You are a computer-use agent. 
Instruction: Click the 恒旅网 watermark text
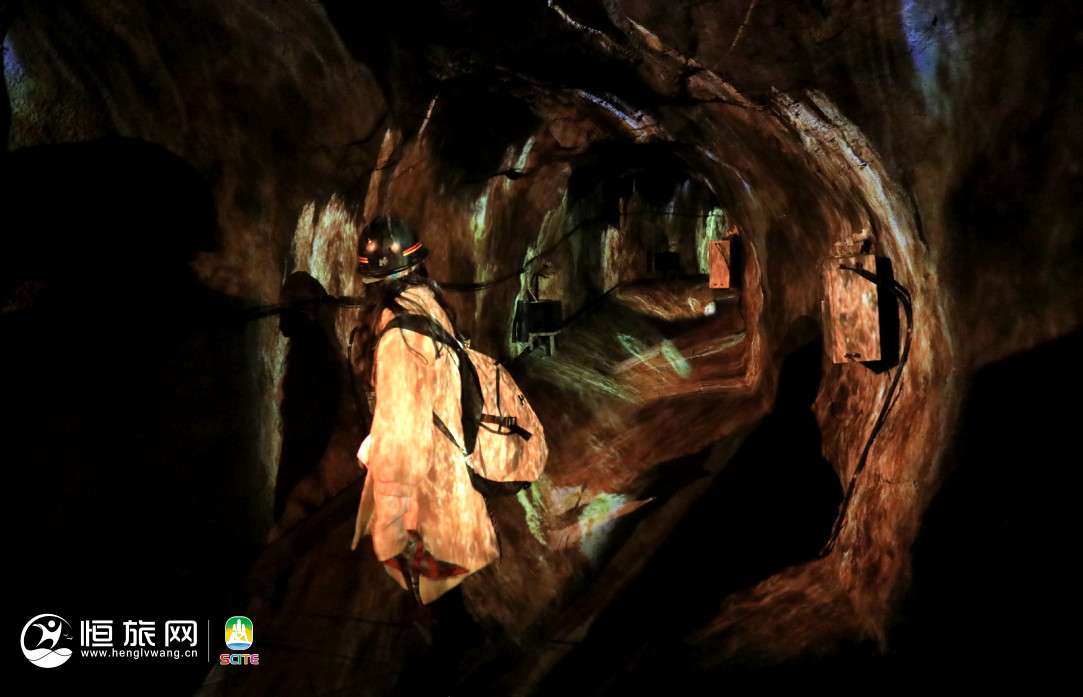pos(138,632)
